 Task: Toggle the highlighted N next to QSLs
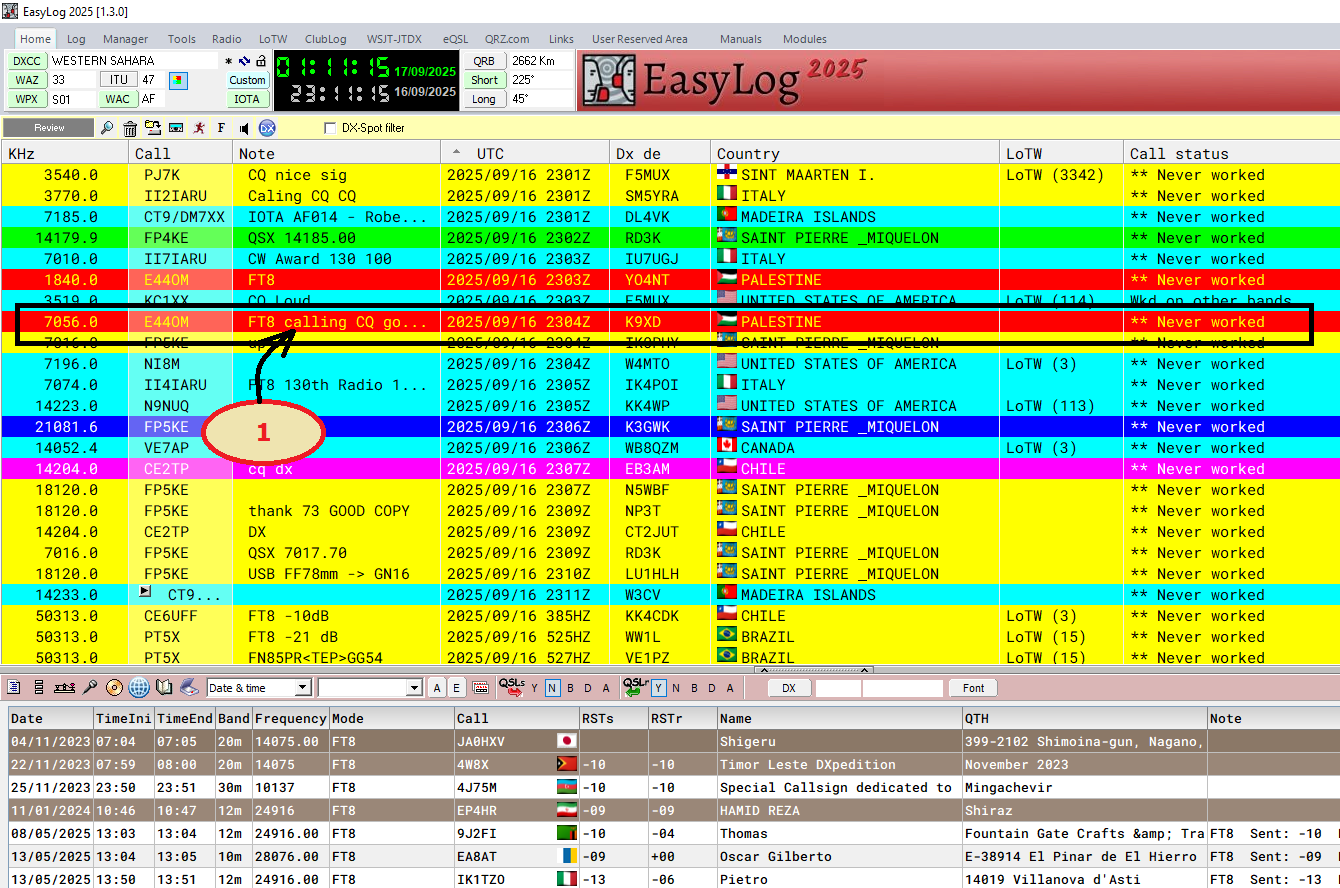pyautogui.click(x=552, y=688)
